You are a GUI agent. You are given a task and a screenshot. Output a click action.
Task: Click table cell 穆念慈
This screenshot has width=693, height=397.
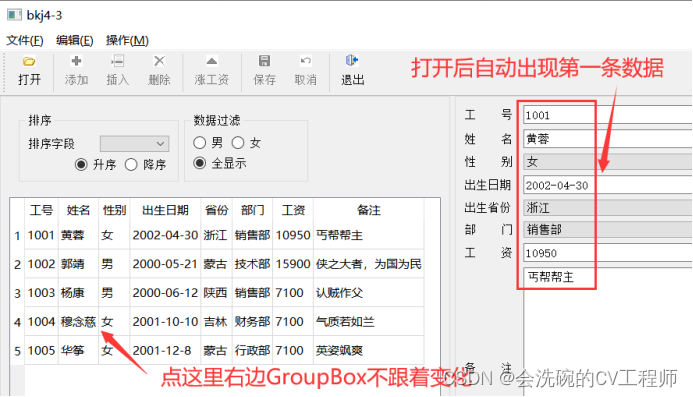[78, 321]
